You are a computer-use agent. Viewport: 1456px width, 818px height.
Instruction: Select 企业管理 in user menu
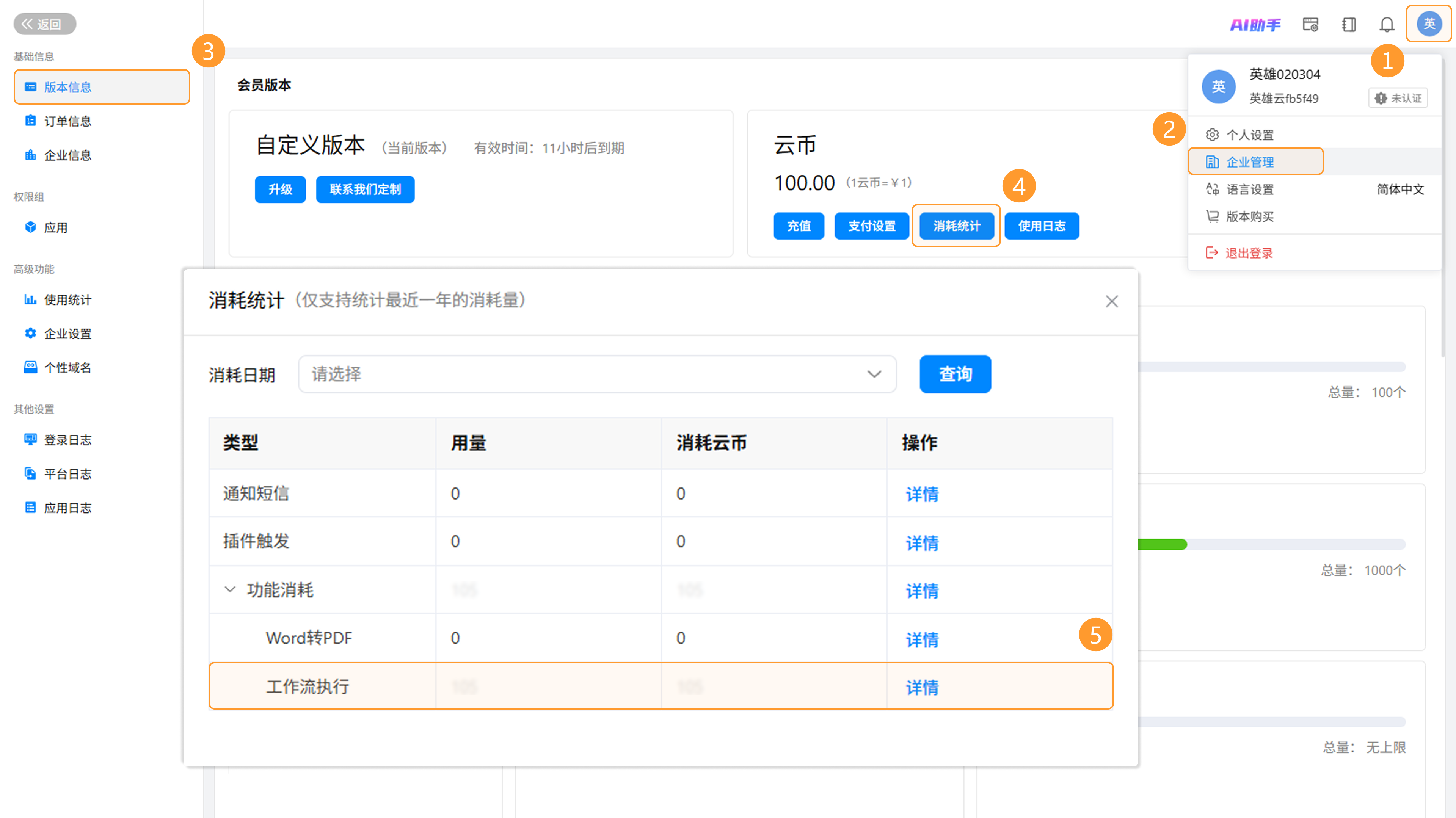coord(1249,162)
